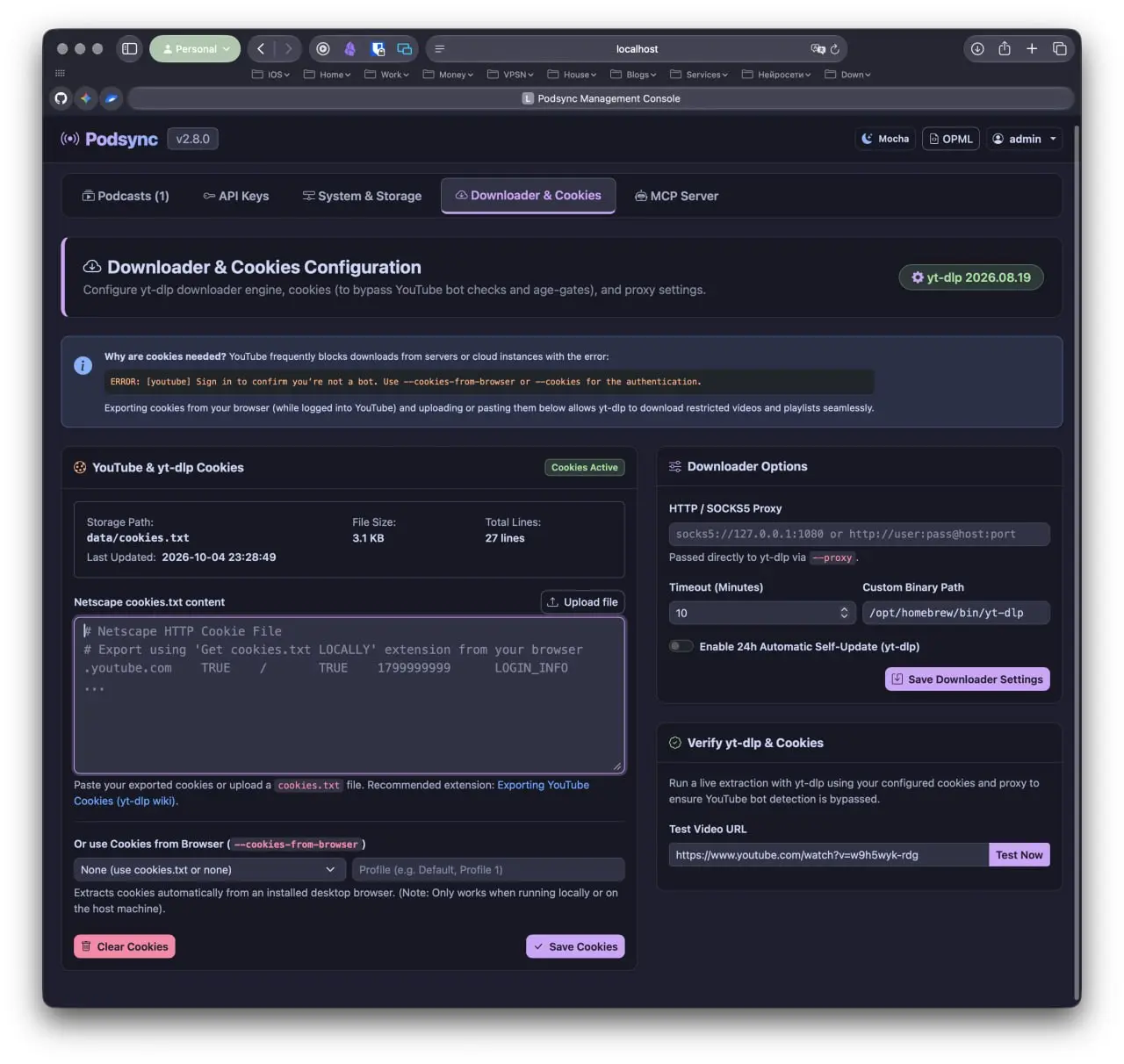The height and width of the screenshot is (1064, 1124).
Task: Go back using the browser back arrow
Action: [261, 49]
